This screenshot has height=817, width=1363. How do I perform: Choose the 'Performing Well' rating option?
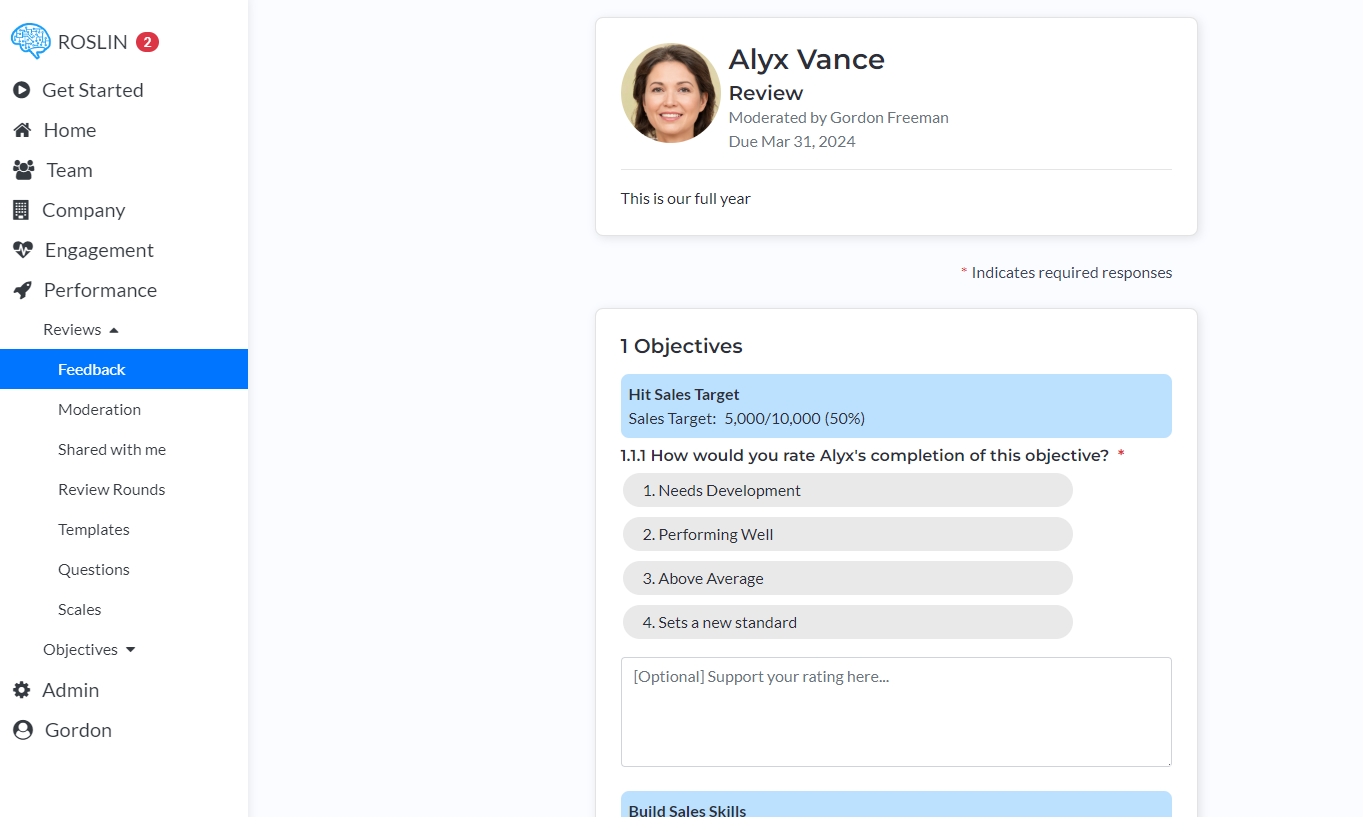pyautogui.click(x=847, y=534)
